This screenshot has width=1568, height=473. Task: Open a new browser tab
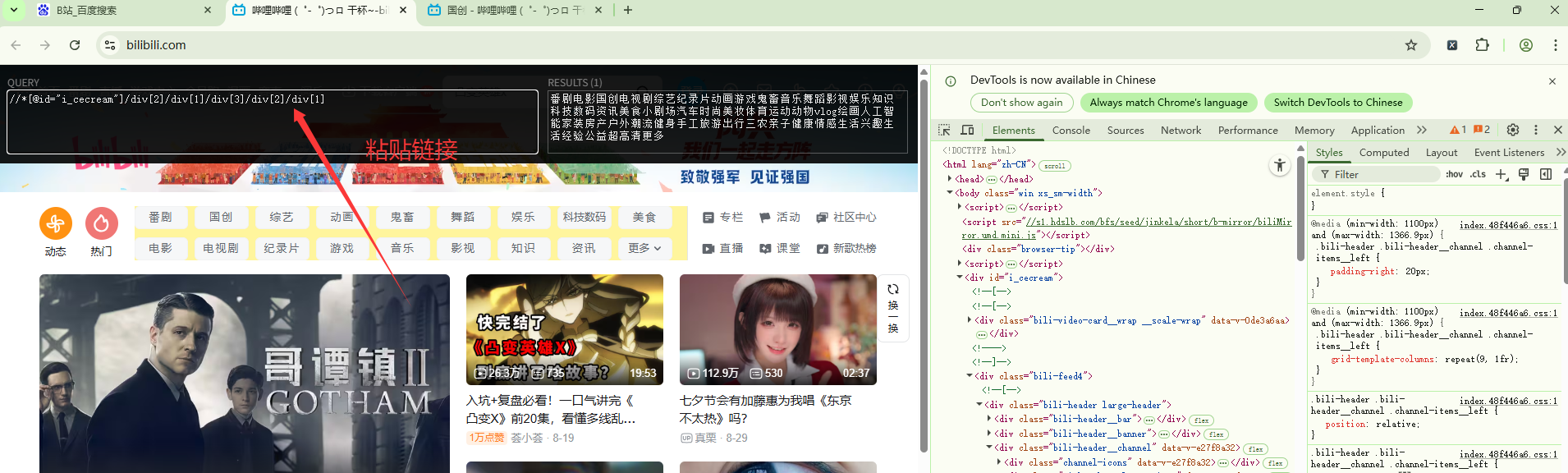point(628,10)
